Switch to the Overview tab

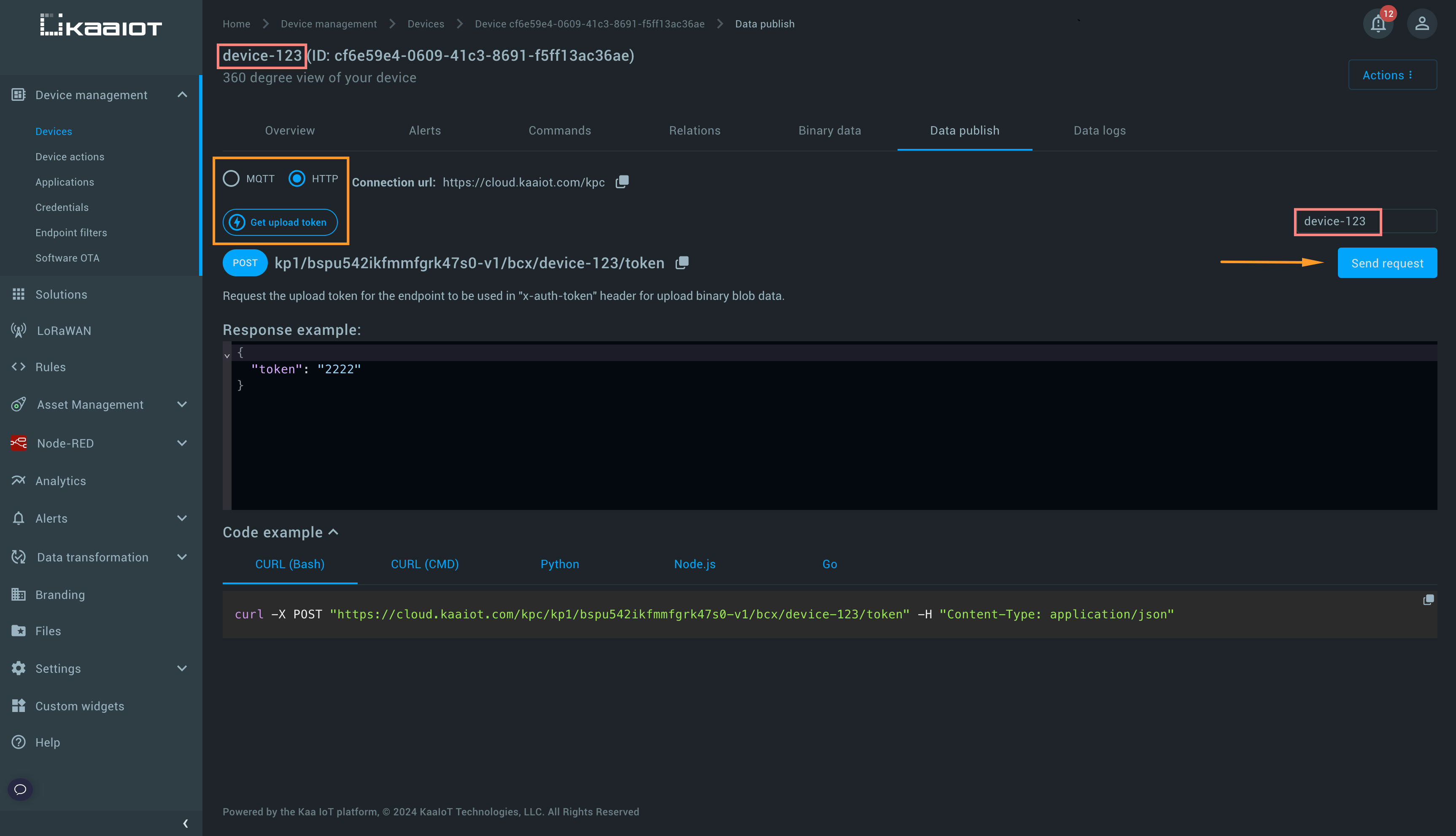(290, 130)
